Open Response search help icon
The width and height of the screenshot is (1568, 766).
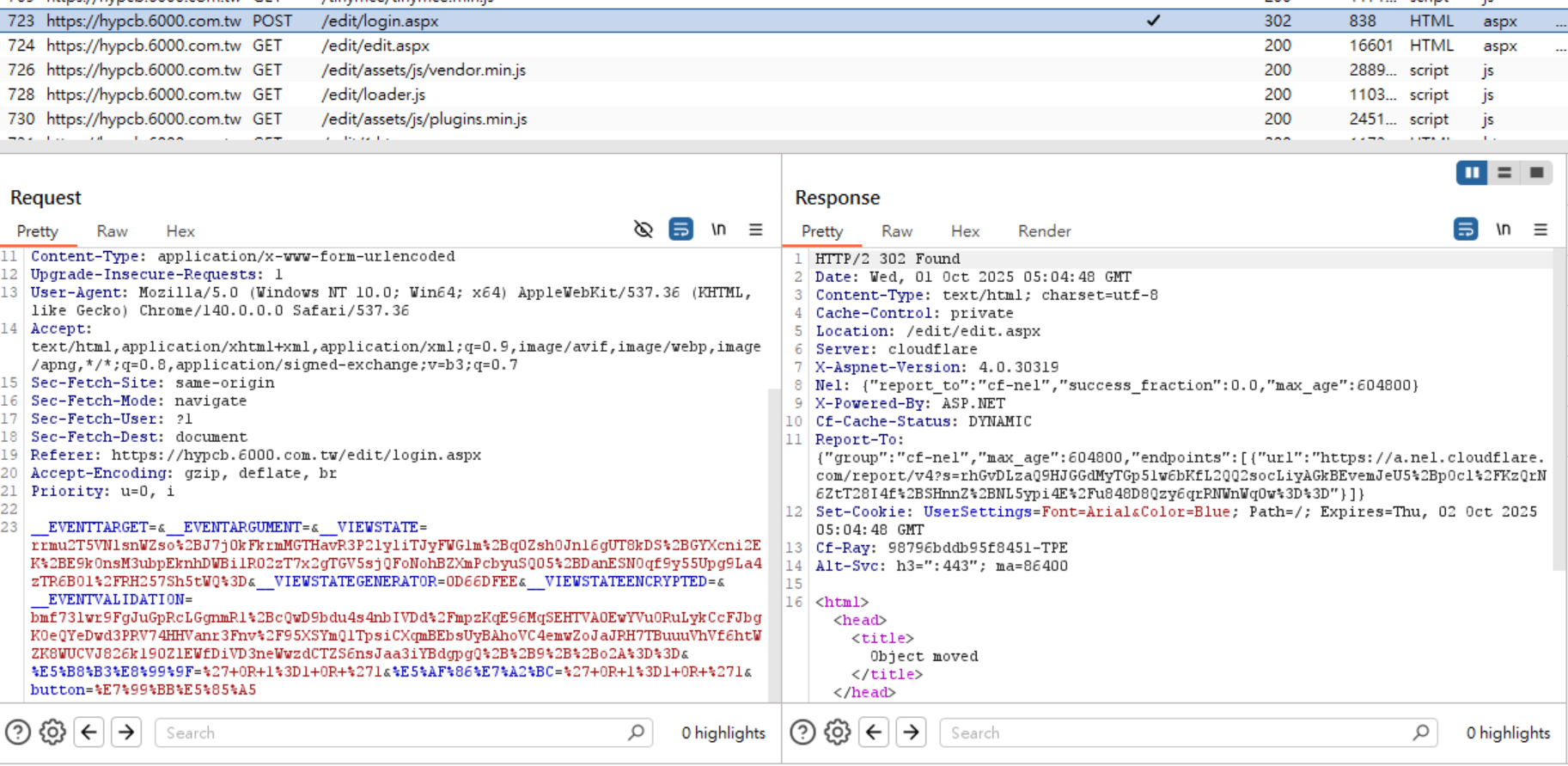coord(802,732)
